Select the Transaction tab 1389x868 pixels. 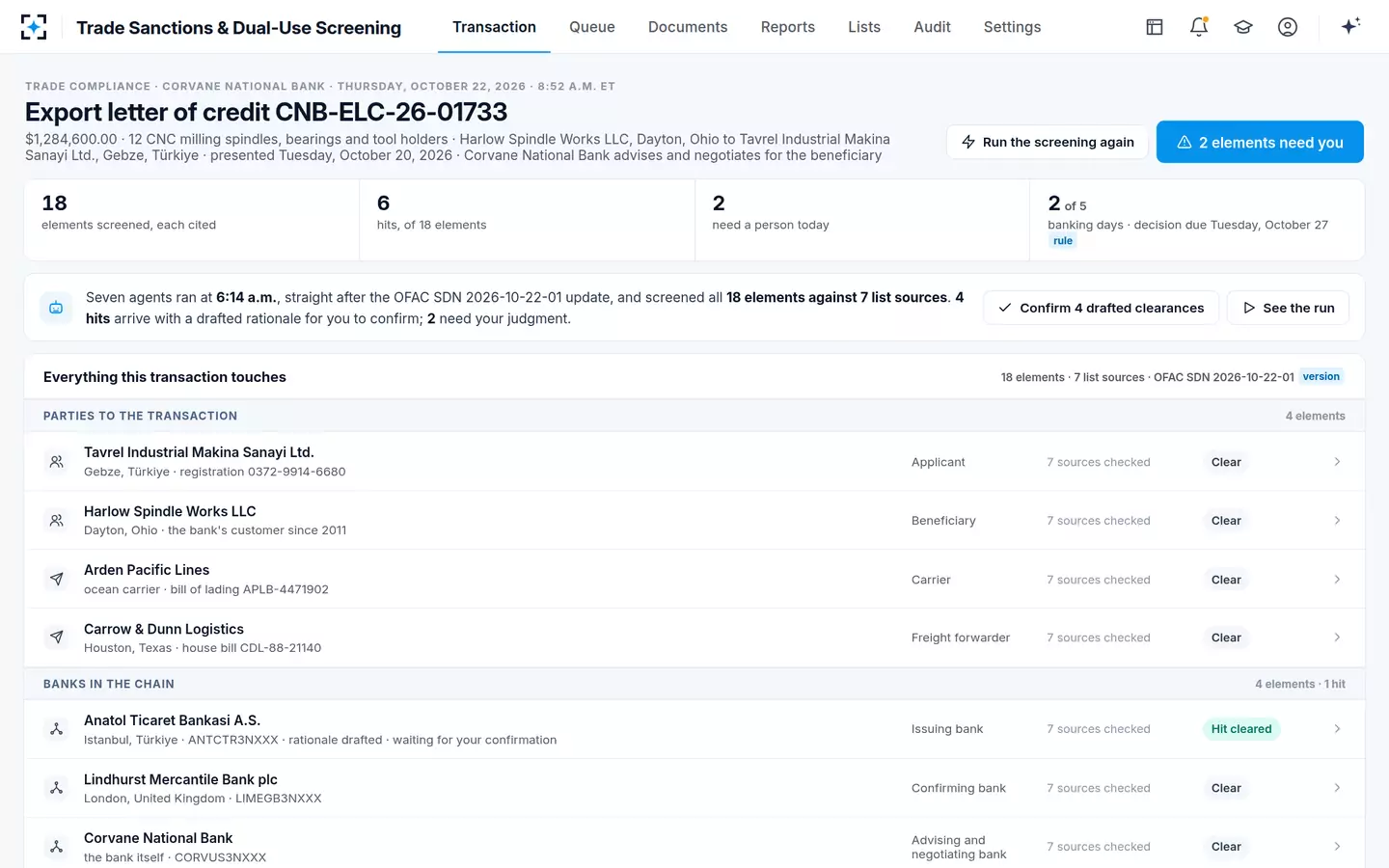pyautogui.click(x=494, y=27)
